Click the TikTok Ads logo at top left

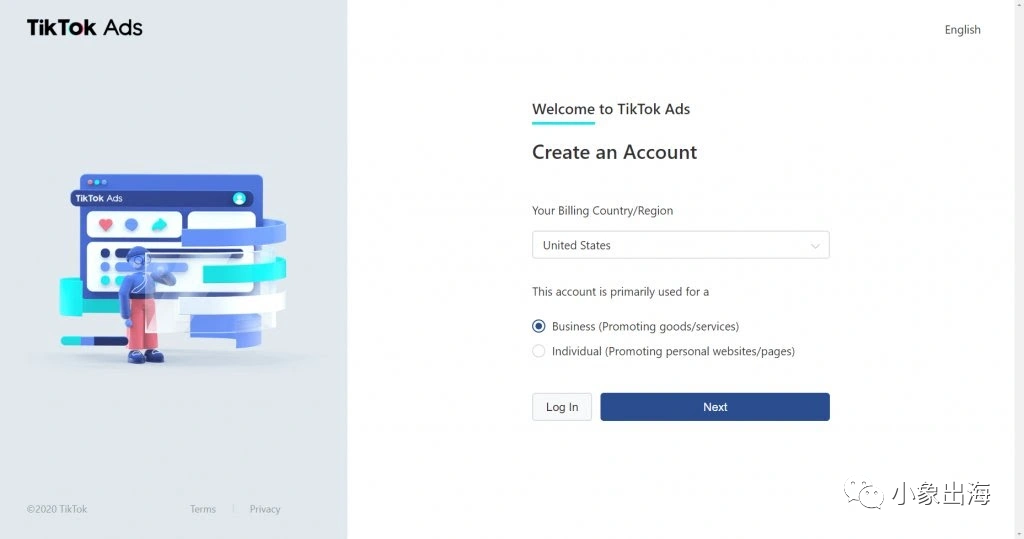click(x=84, y=27)
